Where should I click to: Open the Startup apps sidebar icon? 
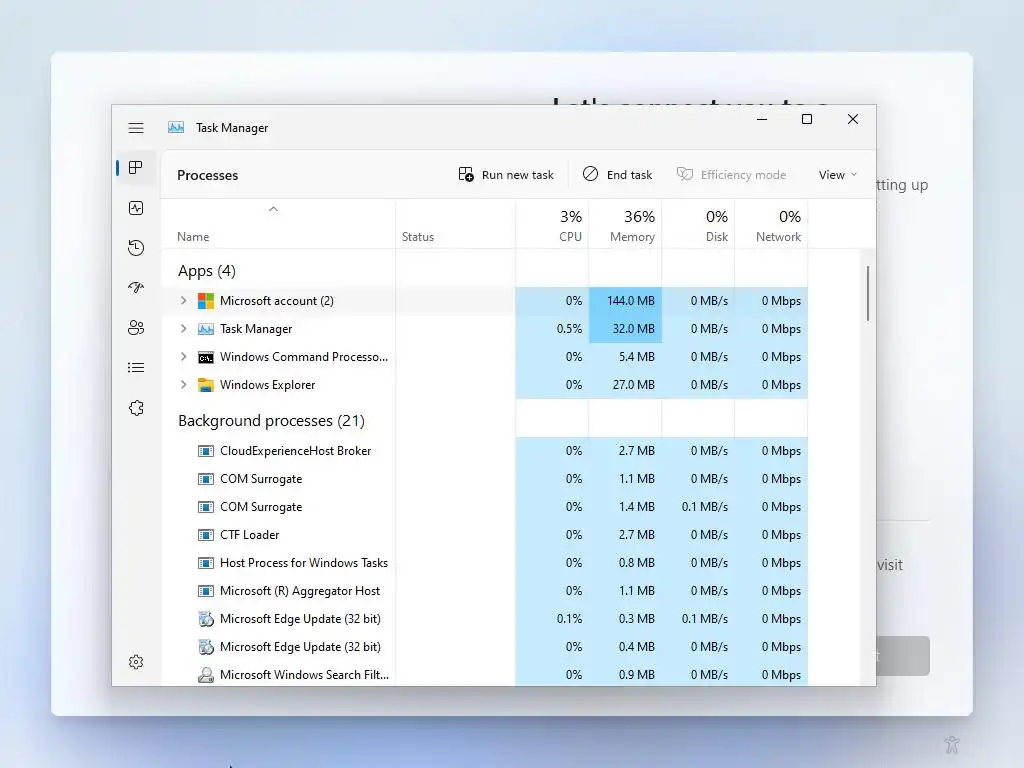(136, 287)
